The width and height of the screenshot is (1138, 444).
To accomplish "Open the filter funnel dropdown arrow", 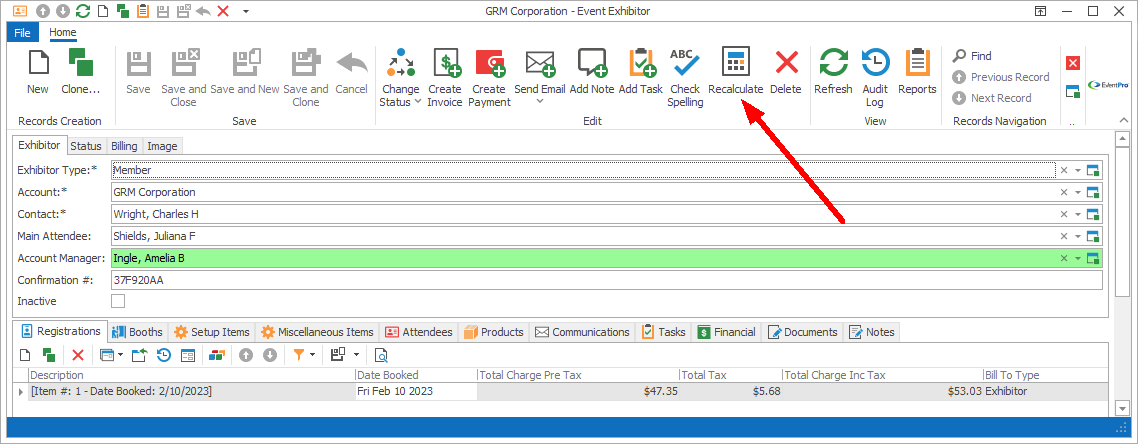I will pos(312,355).
